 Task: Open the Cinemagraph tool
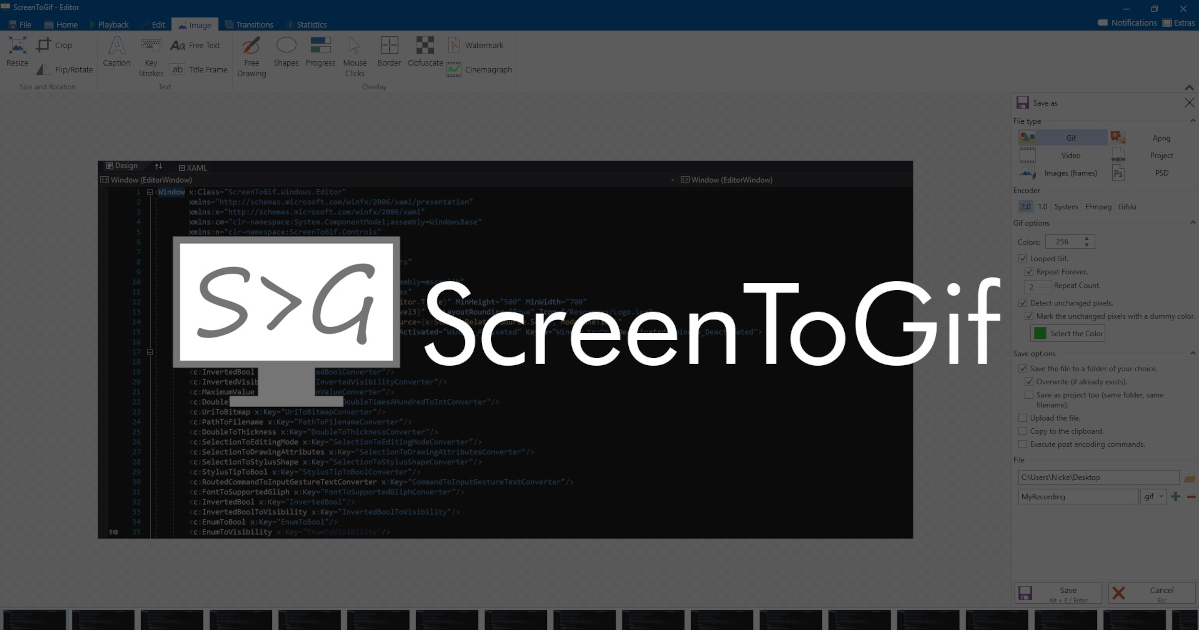click(x=480, y=70)
